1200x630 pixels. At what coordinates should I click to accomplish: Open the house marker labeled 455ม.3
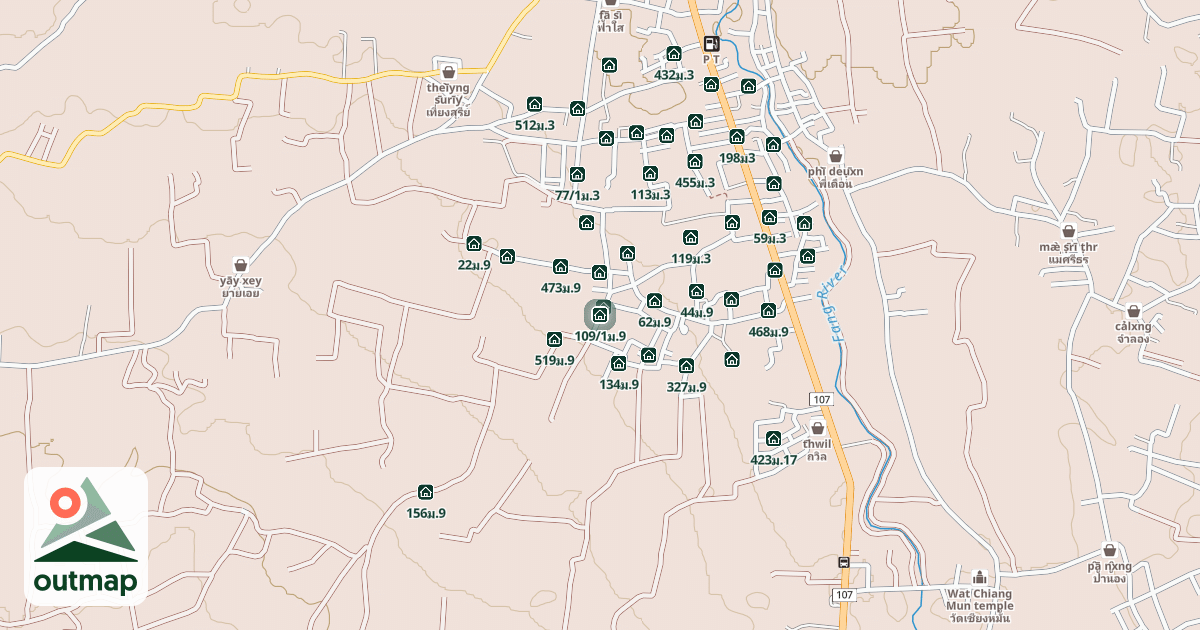click(695, 161)
